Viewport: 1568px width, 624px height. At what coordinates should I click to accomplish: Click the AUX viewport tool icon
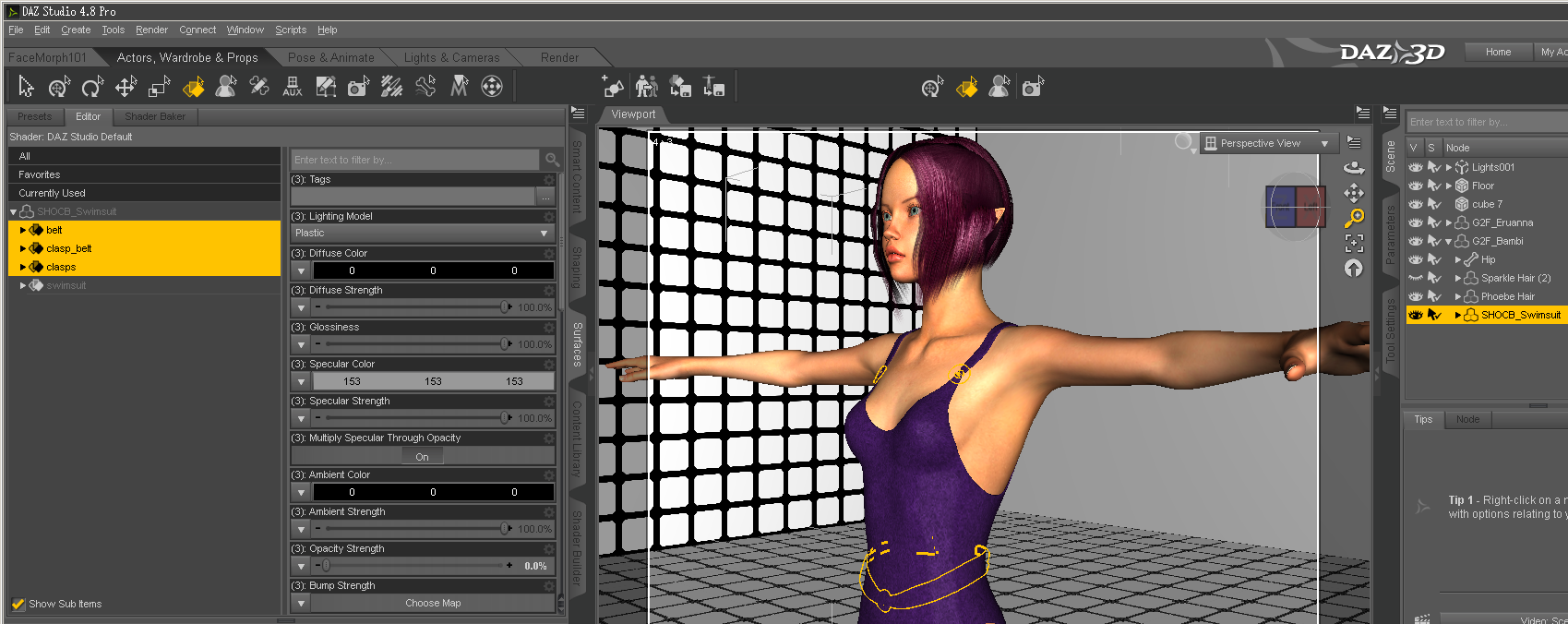[293, 87]
